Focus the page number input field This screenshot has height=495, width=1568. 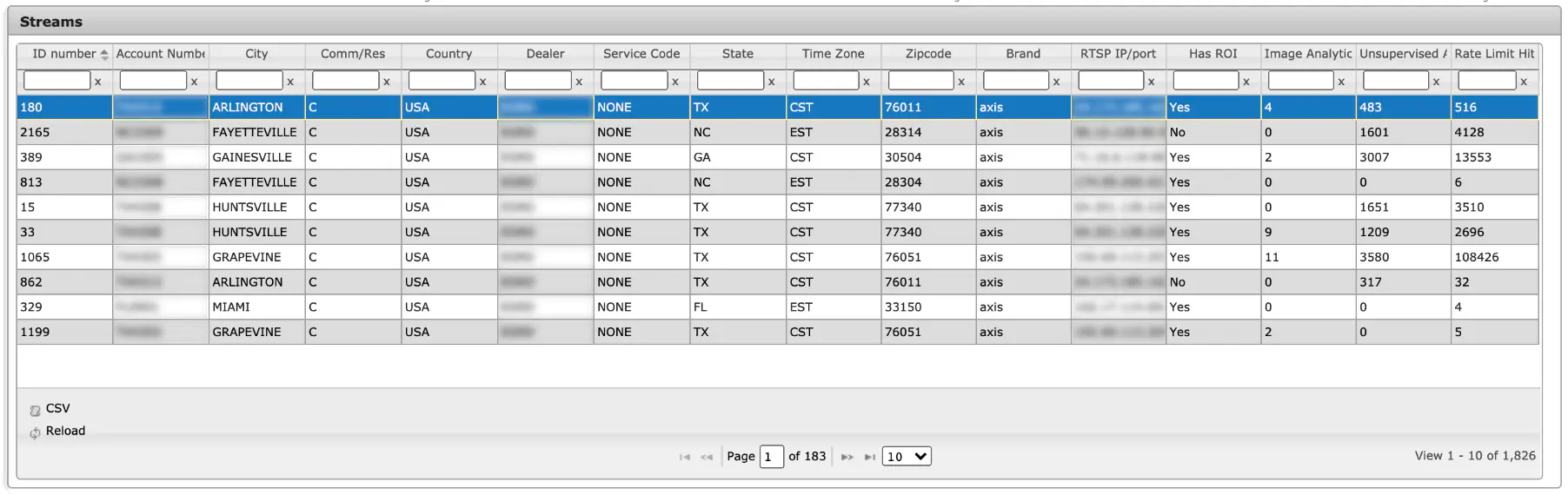pos(772,457)
